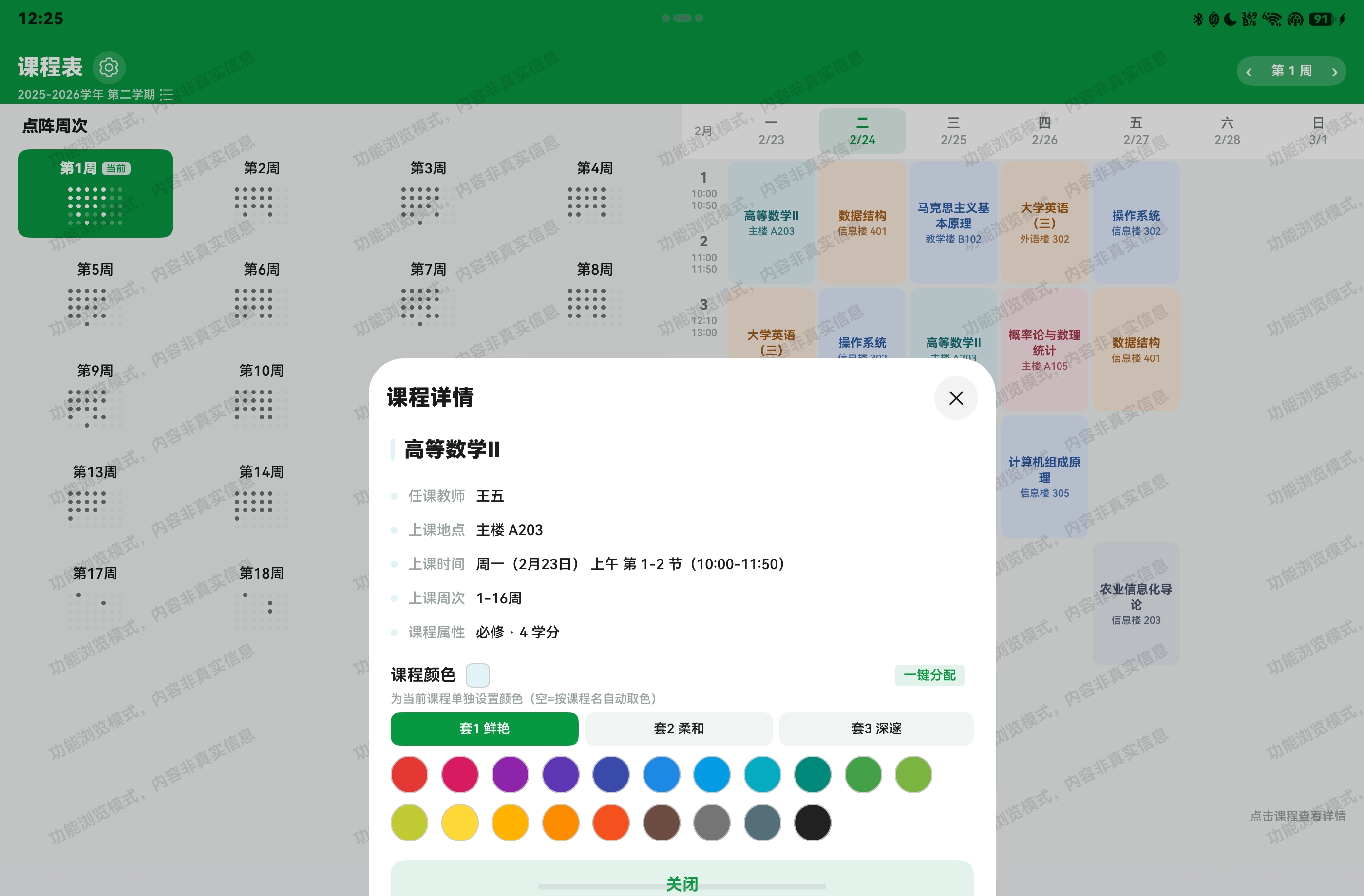Close the 课程详情 dialog with X
Viewport: 1364px width, 896px height.
(x=956, y=398)
